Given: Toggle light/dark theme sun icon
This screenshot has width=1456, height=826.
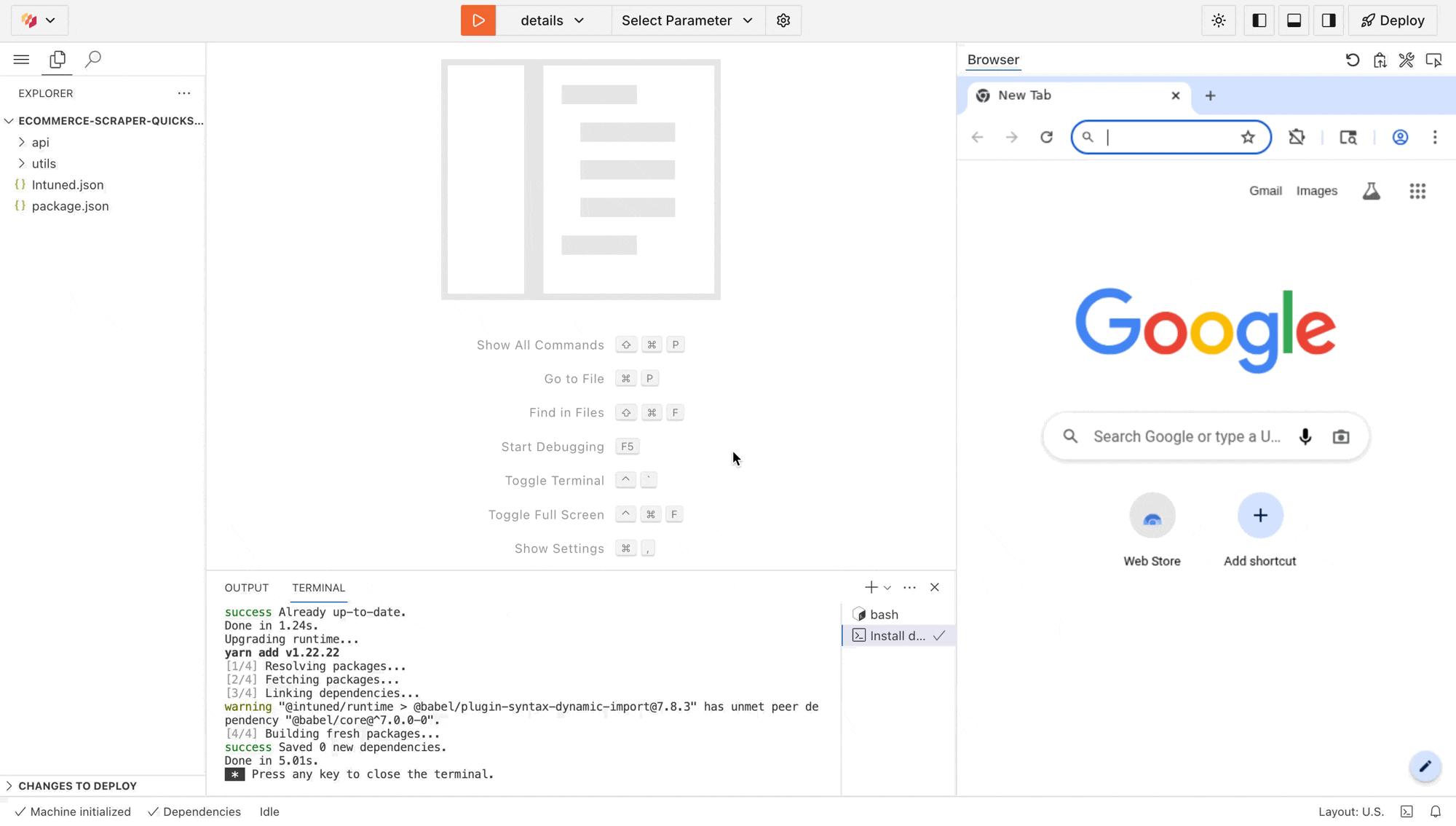Looking at the screenshot, I should [1219, 20].
